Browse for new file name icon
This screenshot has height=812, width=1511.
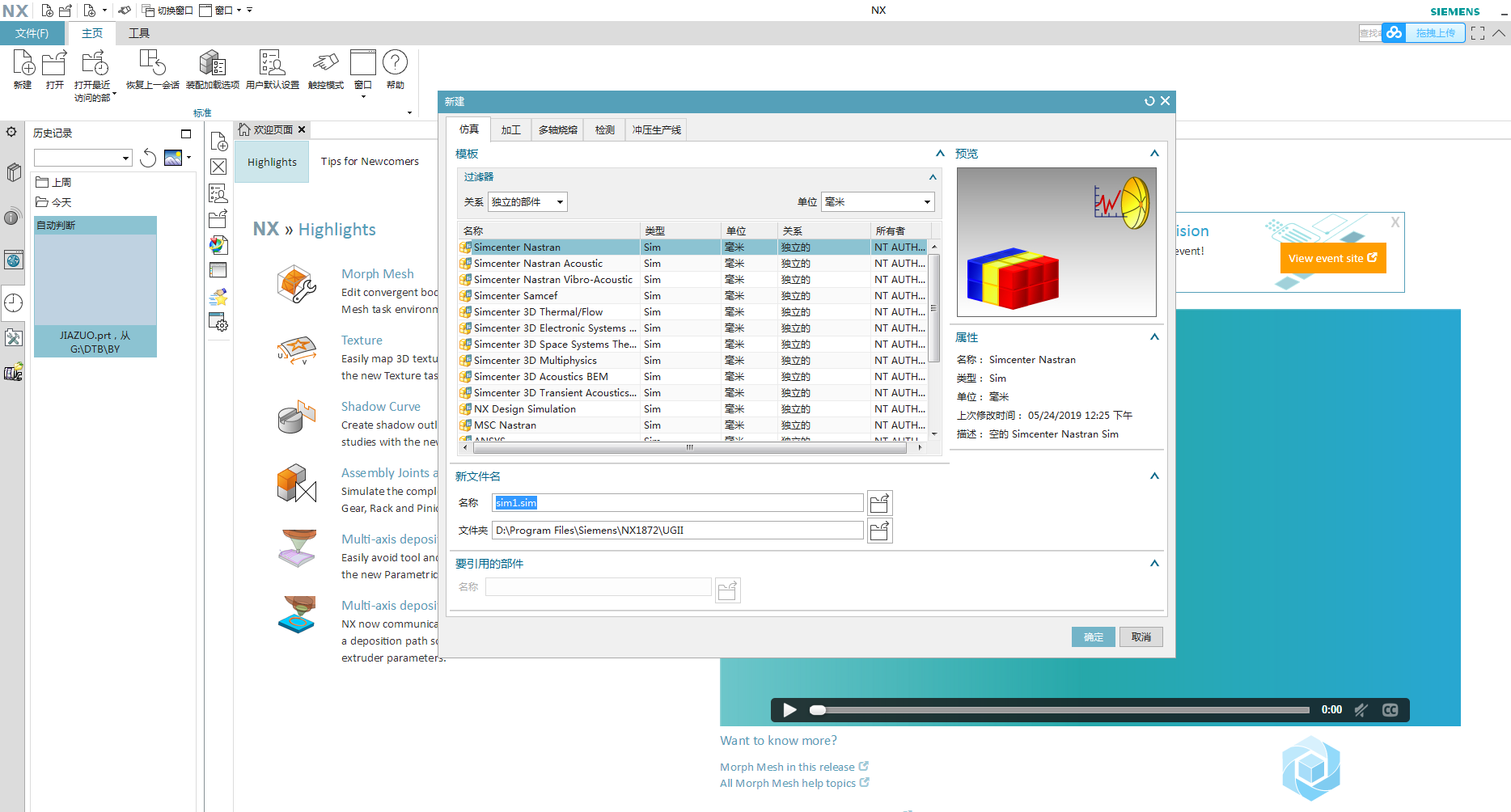tap(879, 503)
